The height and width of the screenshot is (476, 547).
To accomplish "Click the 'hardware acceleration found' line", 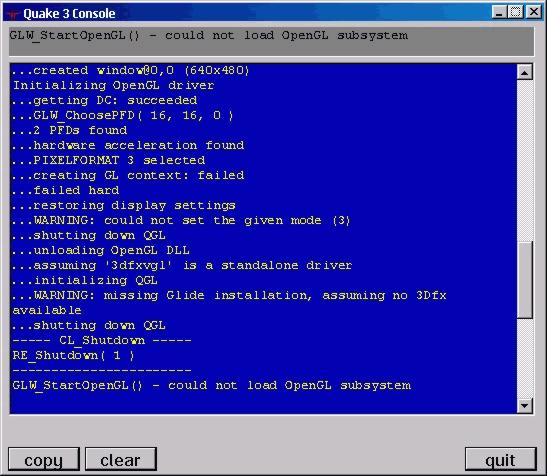I will pos(128,145).
